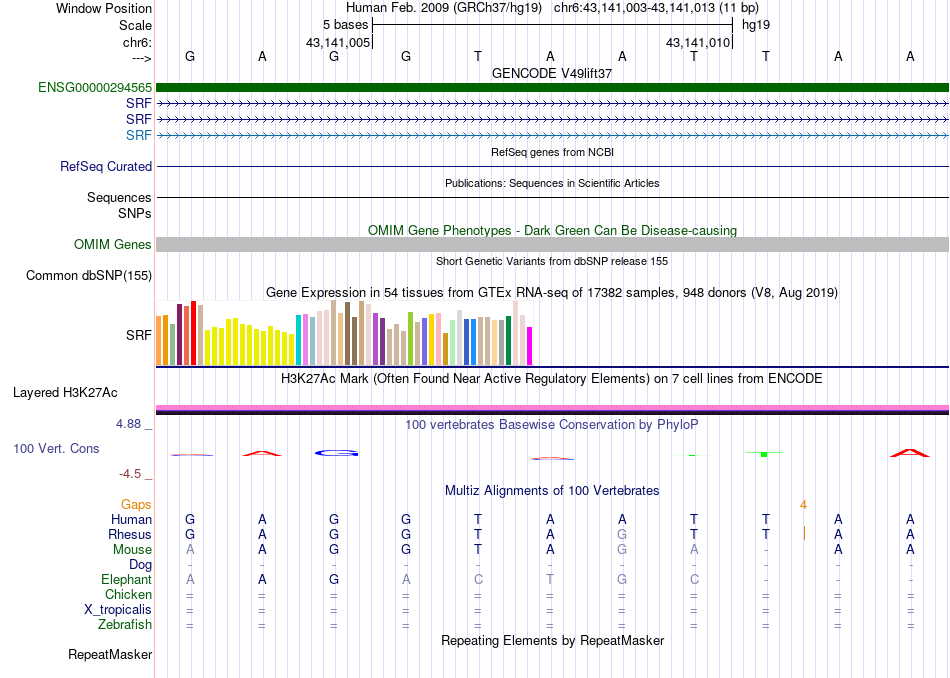Open the Layered H3K27Ac track label
Image resolution: width=950 pixels, height=678 pixels.
[x=65, y=393]
